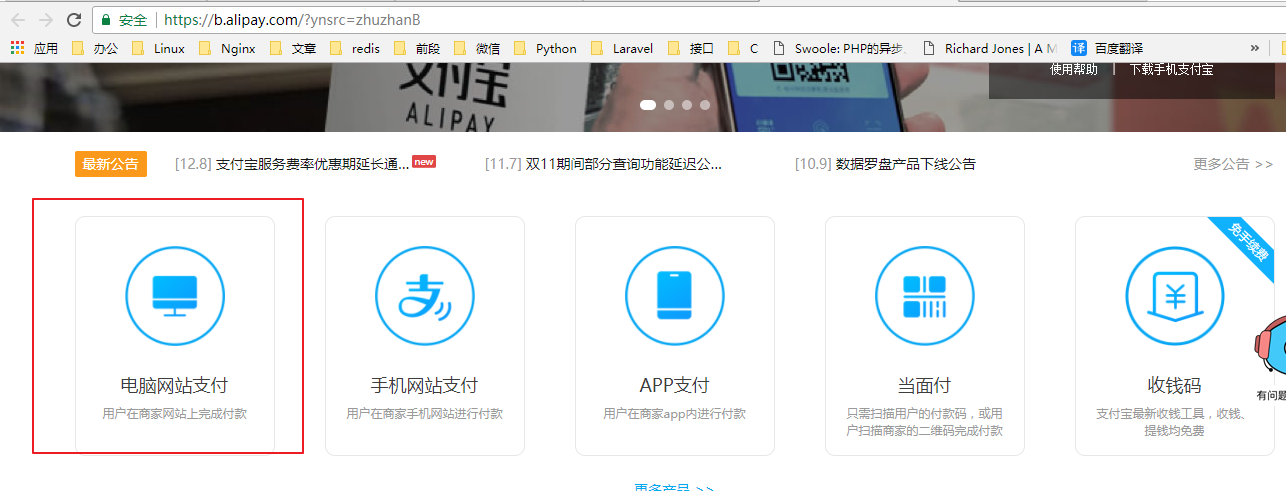Click the 使用帮助 link
1286x491 pixels.
[x=1074, y=69]
